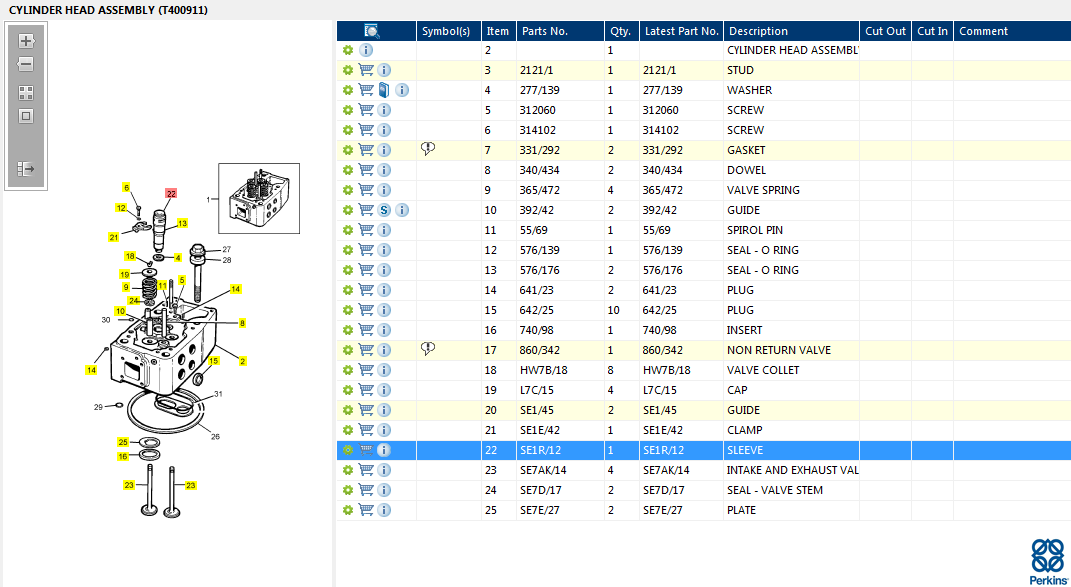Click the Description column header
Image resolution: width=1071 pixels, height=587 pixels.
click(757, 31)
